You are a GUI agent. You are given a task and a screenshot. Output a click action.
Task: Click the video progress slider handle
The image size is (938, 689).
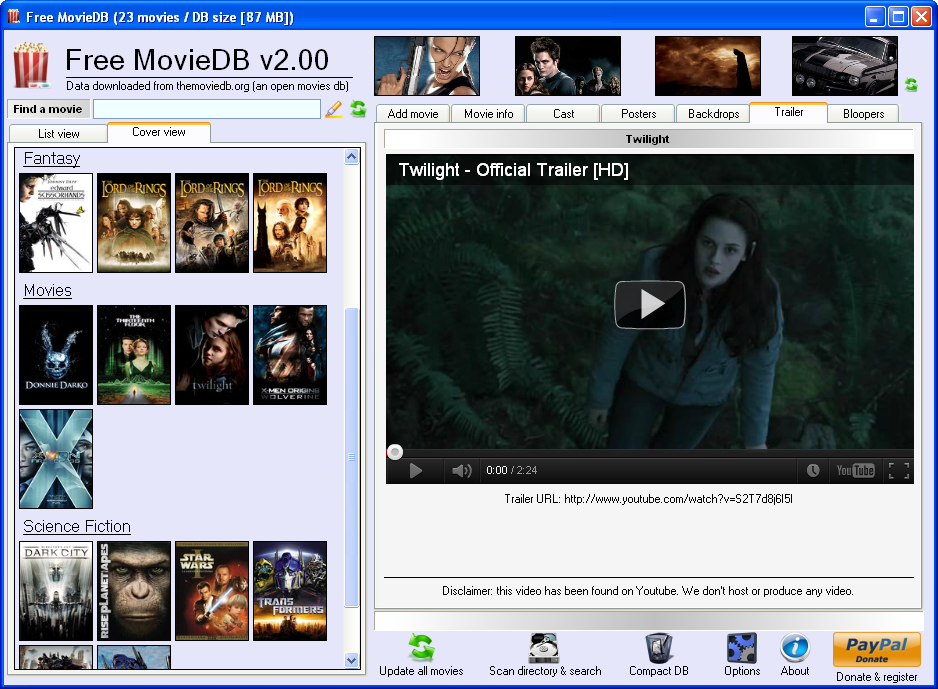tap(395, 452)
